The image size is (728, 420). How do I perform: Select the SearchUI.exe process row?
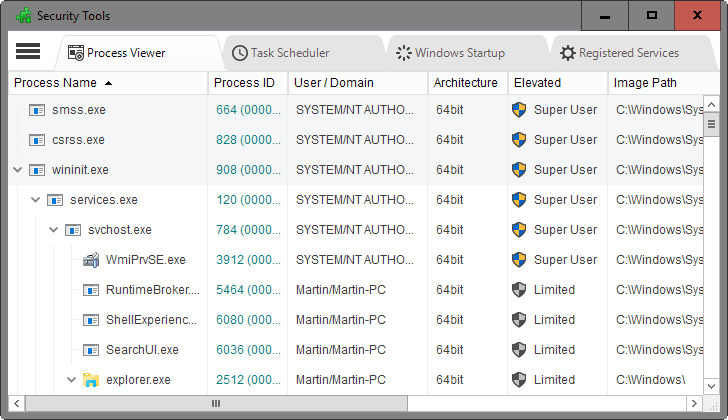tap(356, 350)
